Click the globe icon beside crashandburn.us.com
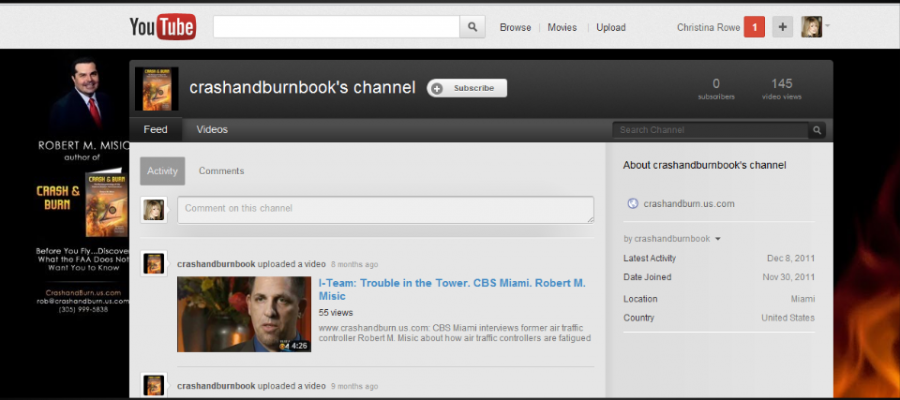 pos(633,204)
